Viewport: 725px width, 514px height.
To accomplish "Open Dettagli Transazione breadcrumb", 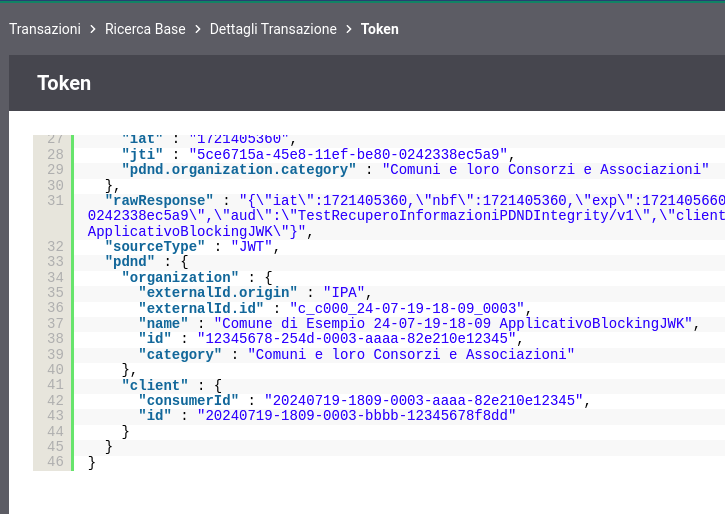I will click(273, 29).
